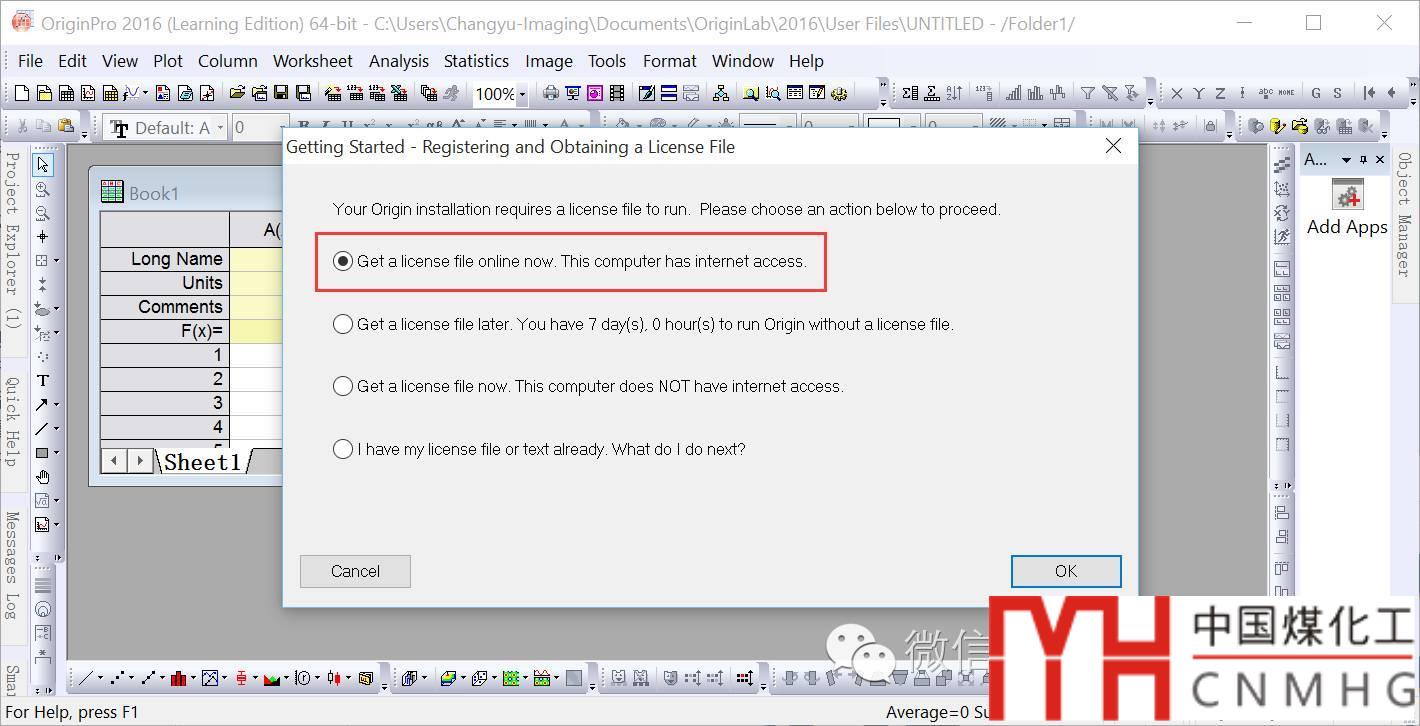Click the sheet scroll-left arrow in Book1
The width and height of the screenshot is (1420, 726).
[x=115, y=461]
